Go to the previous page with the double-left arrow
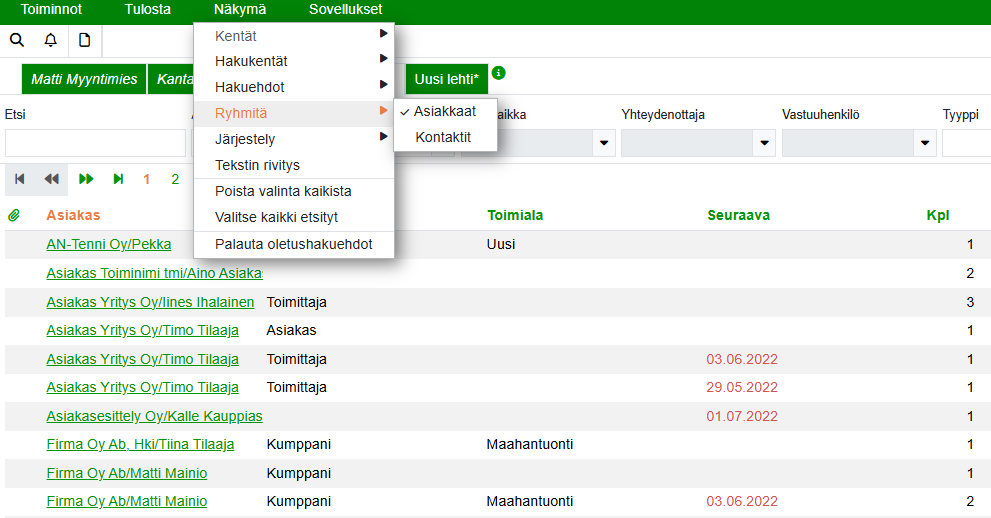This screenshot has height=518, width=991. pos(51,179)
